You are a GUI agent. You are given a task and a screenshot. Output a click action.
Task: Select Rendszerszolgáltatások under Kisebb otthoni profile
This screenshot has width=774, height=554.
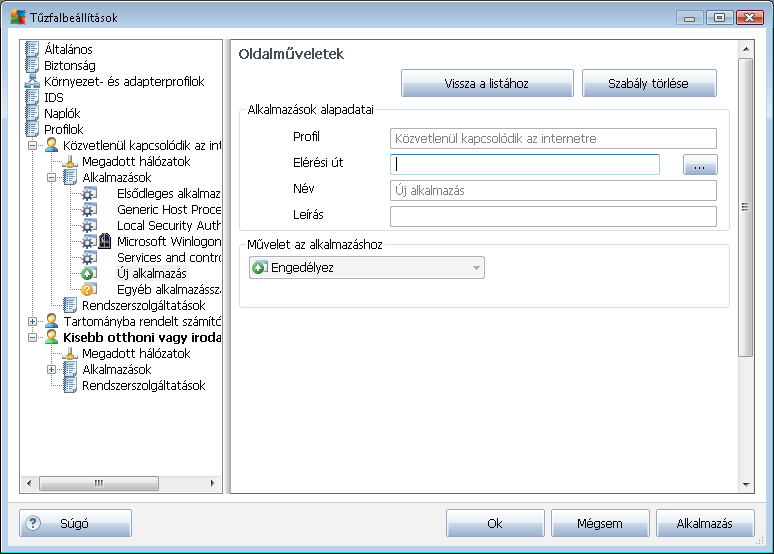tap(144, 386)
